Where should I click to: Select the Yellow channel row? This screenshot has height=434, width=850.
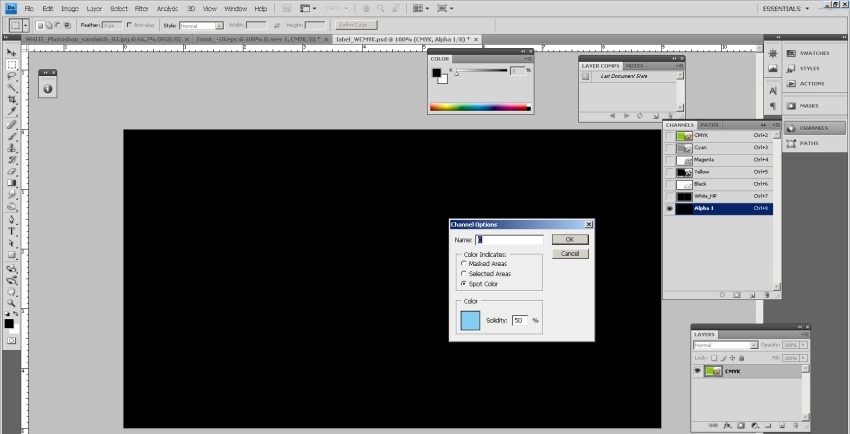(717, 172)
